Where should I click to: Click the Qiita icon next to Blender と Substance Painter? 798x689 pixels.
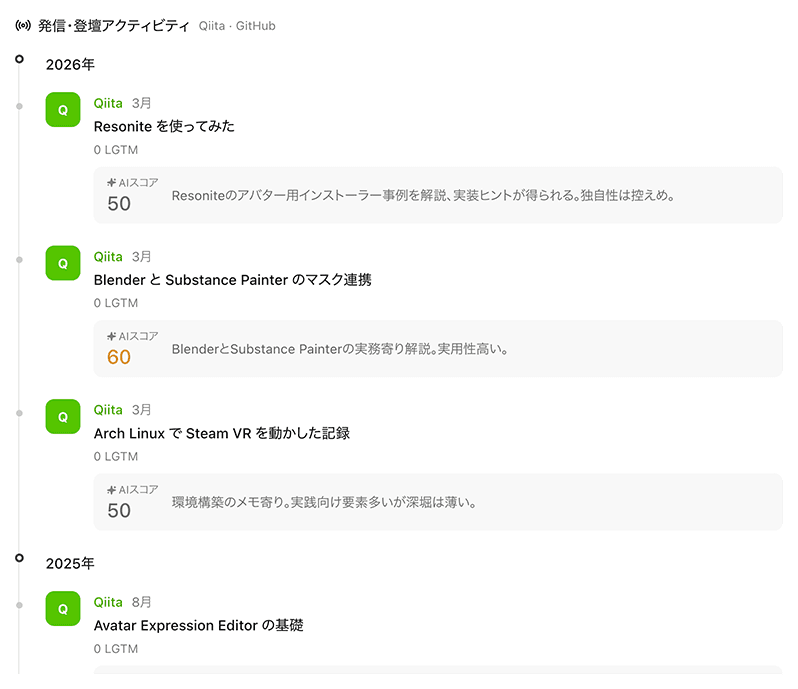[63, 263]
